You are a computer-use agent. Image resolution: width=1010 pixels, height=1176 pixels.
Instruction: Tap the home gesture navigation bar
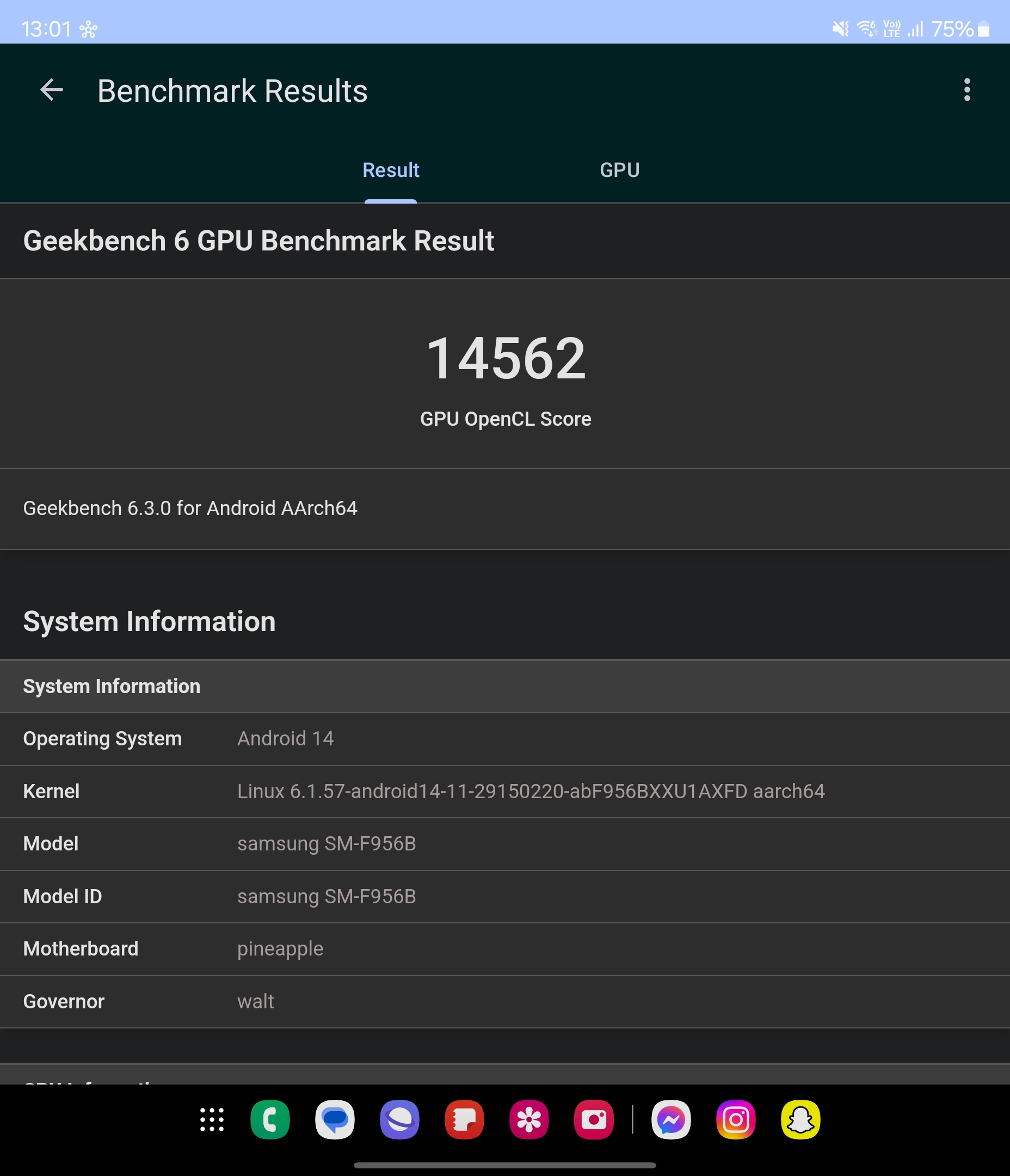(505, 1165)
